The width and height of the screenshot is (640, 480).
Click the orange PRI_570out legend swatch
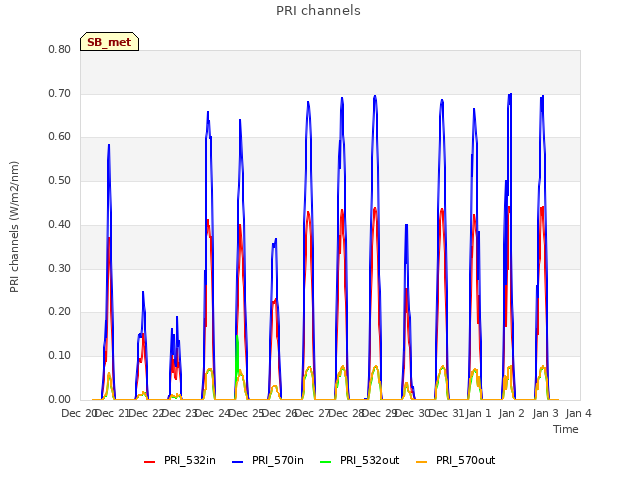point(422,462)
